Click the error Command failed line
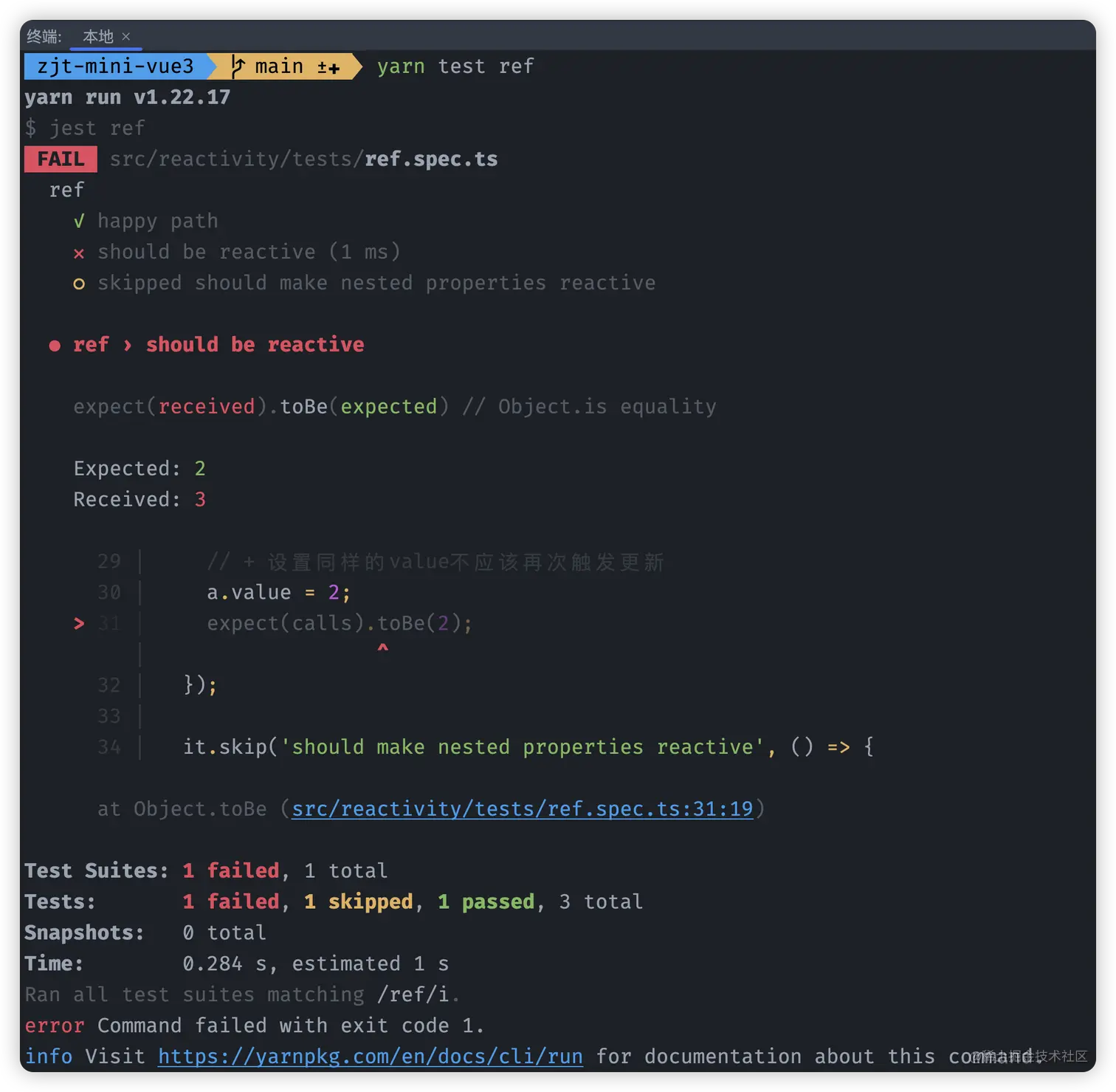This screenshot has width=1116, height=1092. [x=255, y=1026]
